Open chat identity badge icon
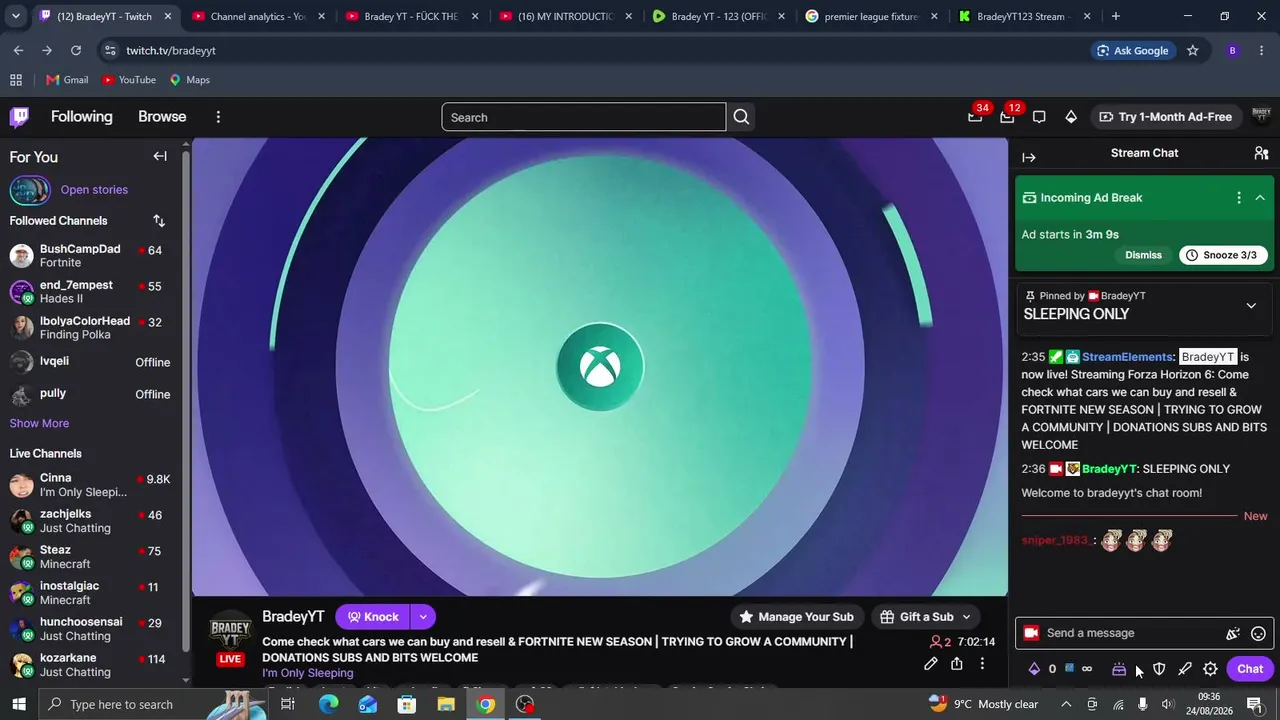1280x720 pixels. tap(1032, 633)
